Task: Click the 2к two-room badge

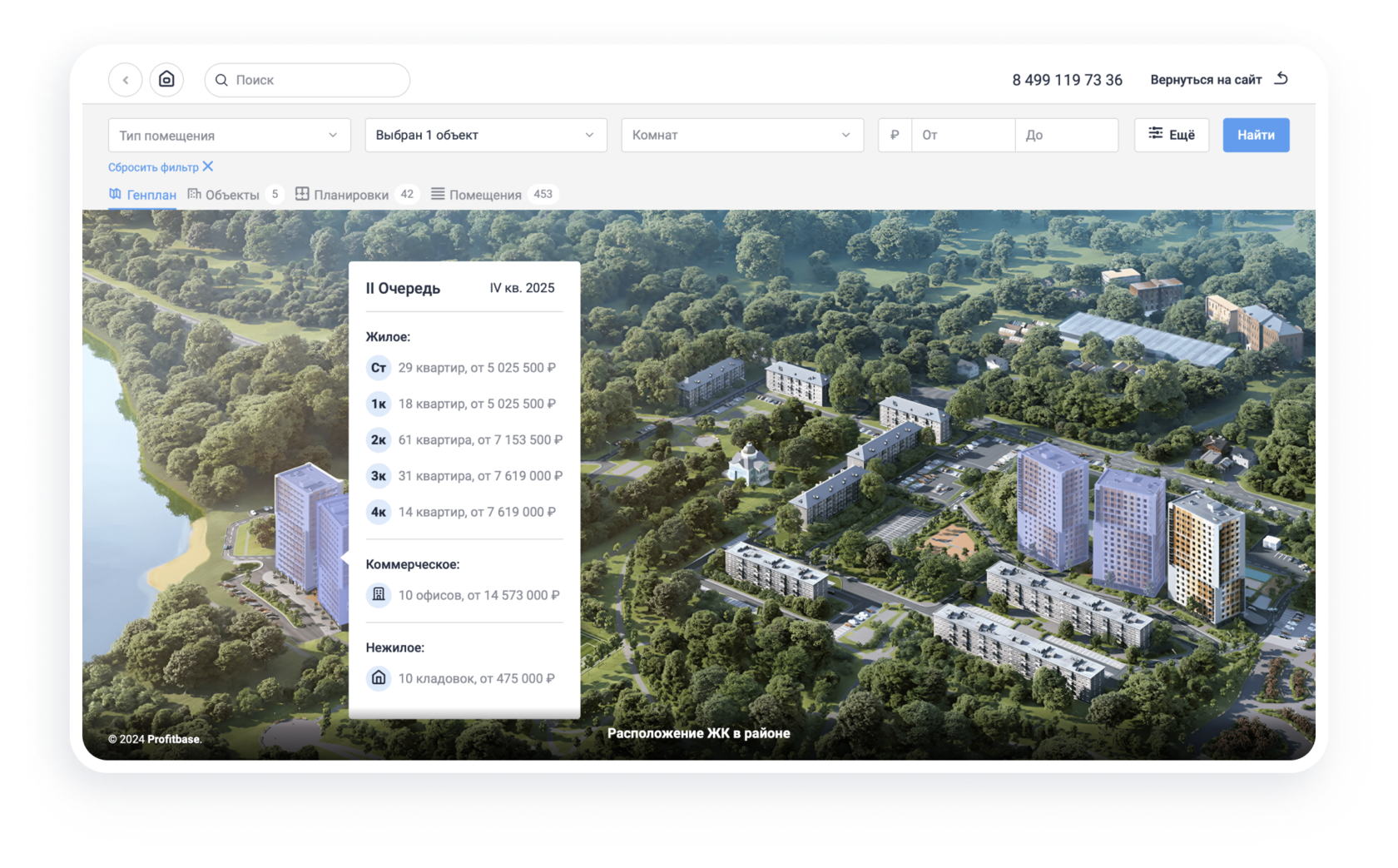Action: (x=379, y=439)
